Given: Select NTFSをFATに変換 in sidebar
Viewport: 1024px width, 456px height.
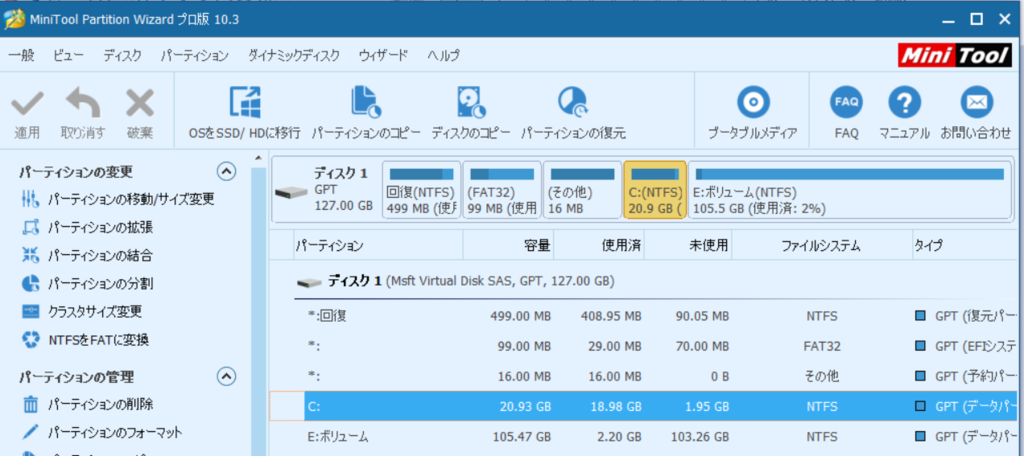Looking at the screenshot, I should (85, 340).
